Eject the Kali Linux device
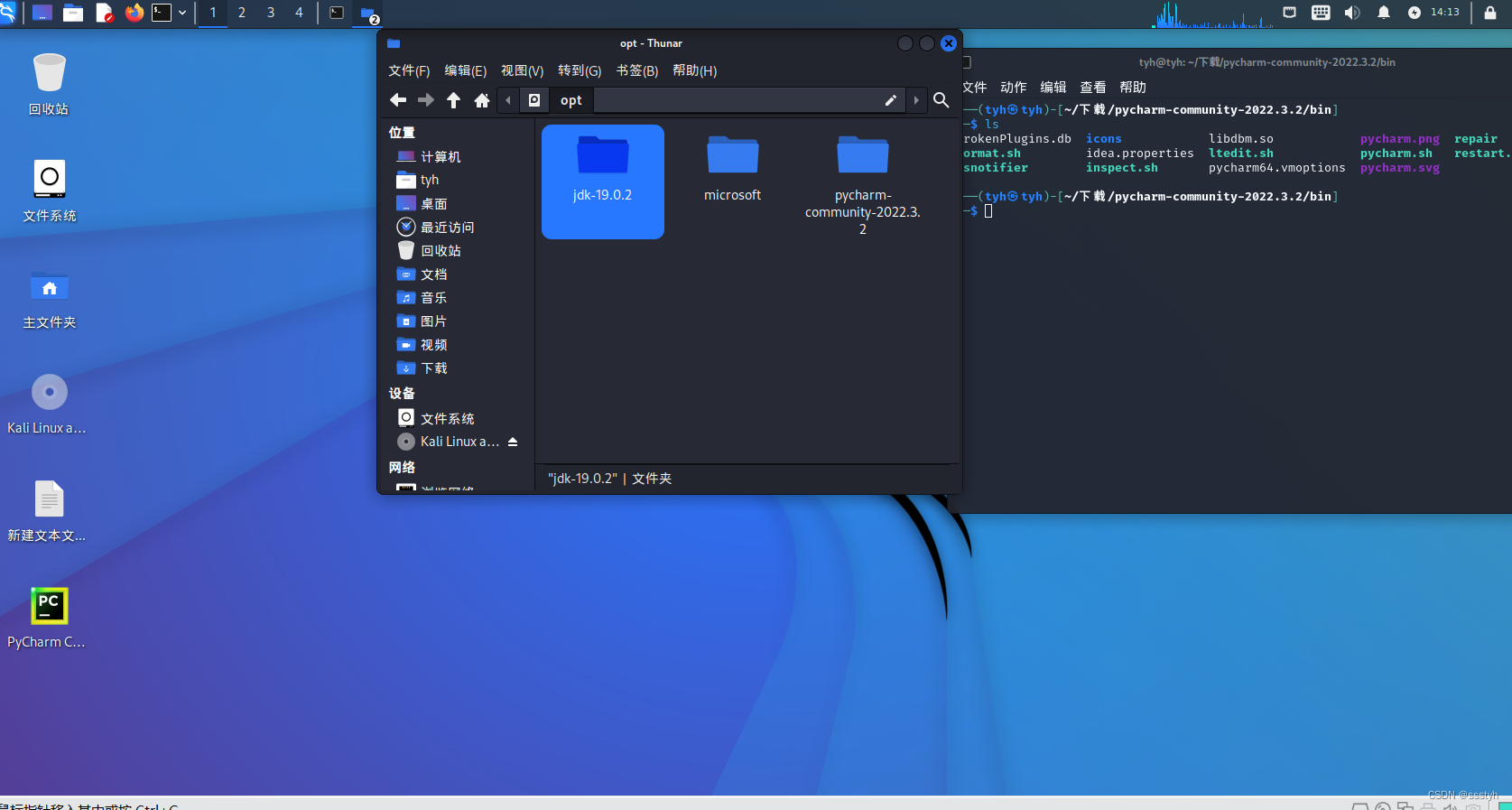1512x810 pixels. 513,442
